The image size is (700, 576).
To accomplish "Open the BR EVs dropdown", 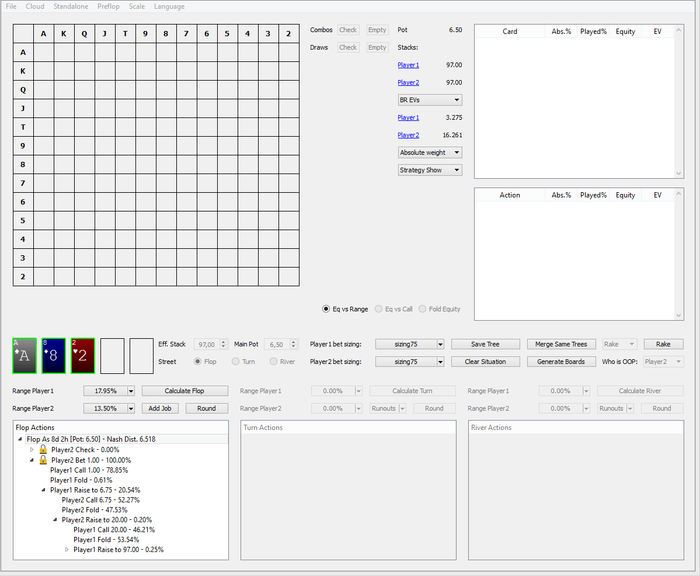I will pyautogui.click(x=430, y=100).
